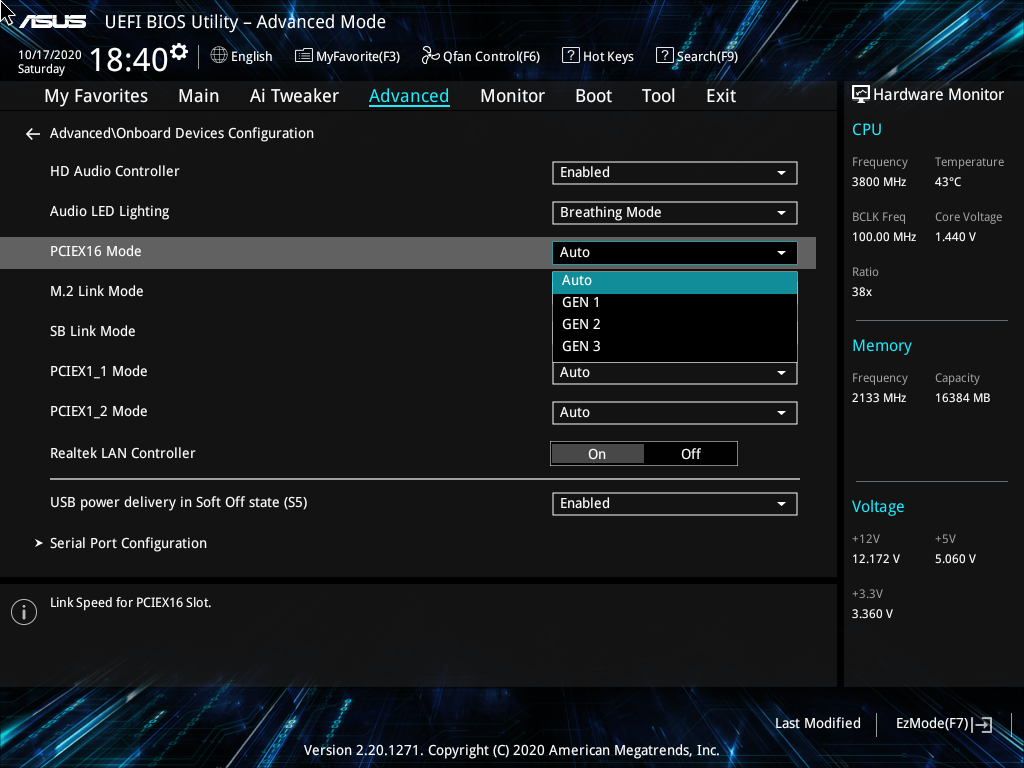Select the SB Link Mode label

coord(93,331)
